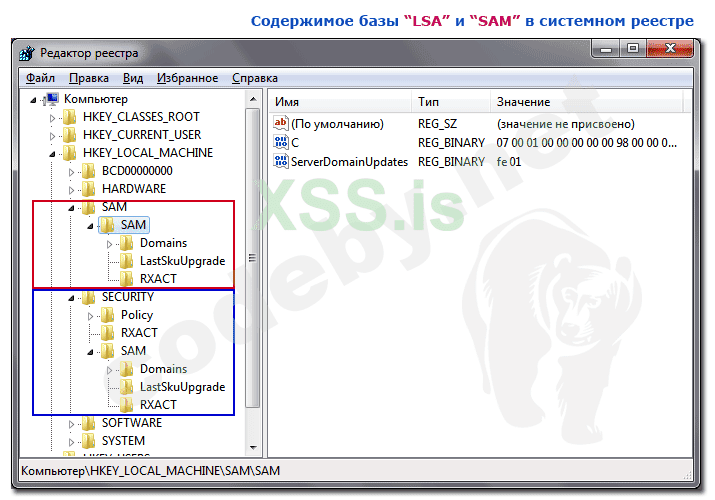Click the tree scrollbar down arrow

[253, 448]
